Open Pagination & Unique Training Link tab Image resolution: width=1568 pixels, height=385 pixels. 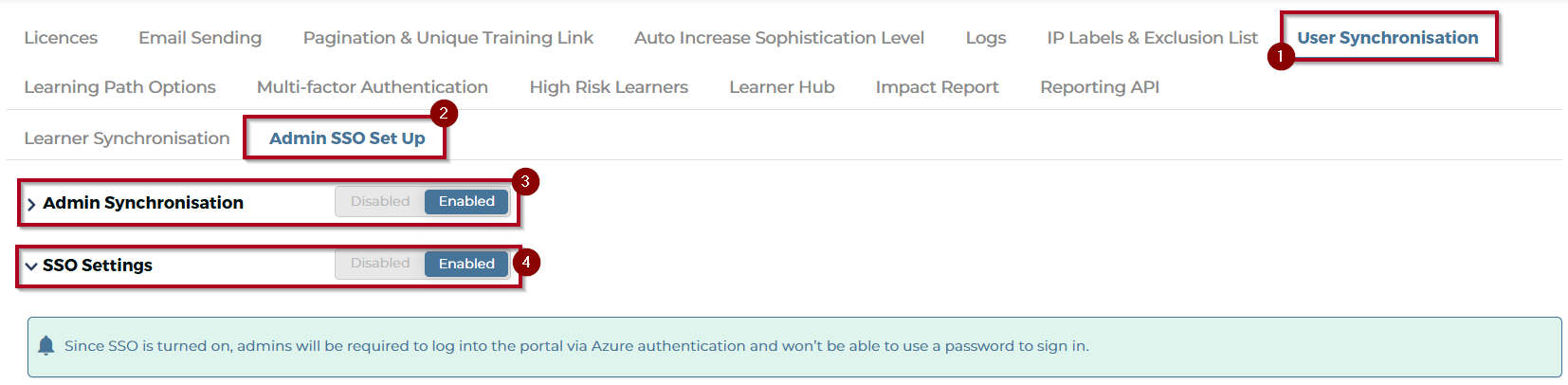[x=448, y=38]
